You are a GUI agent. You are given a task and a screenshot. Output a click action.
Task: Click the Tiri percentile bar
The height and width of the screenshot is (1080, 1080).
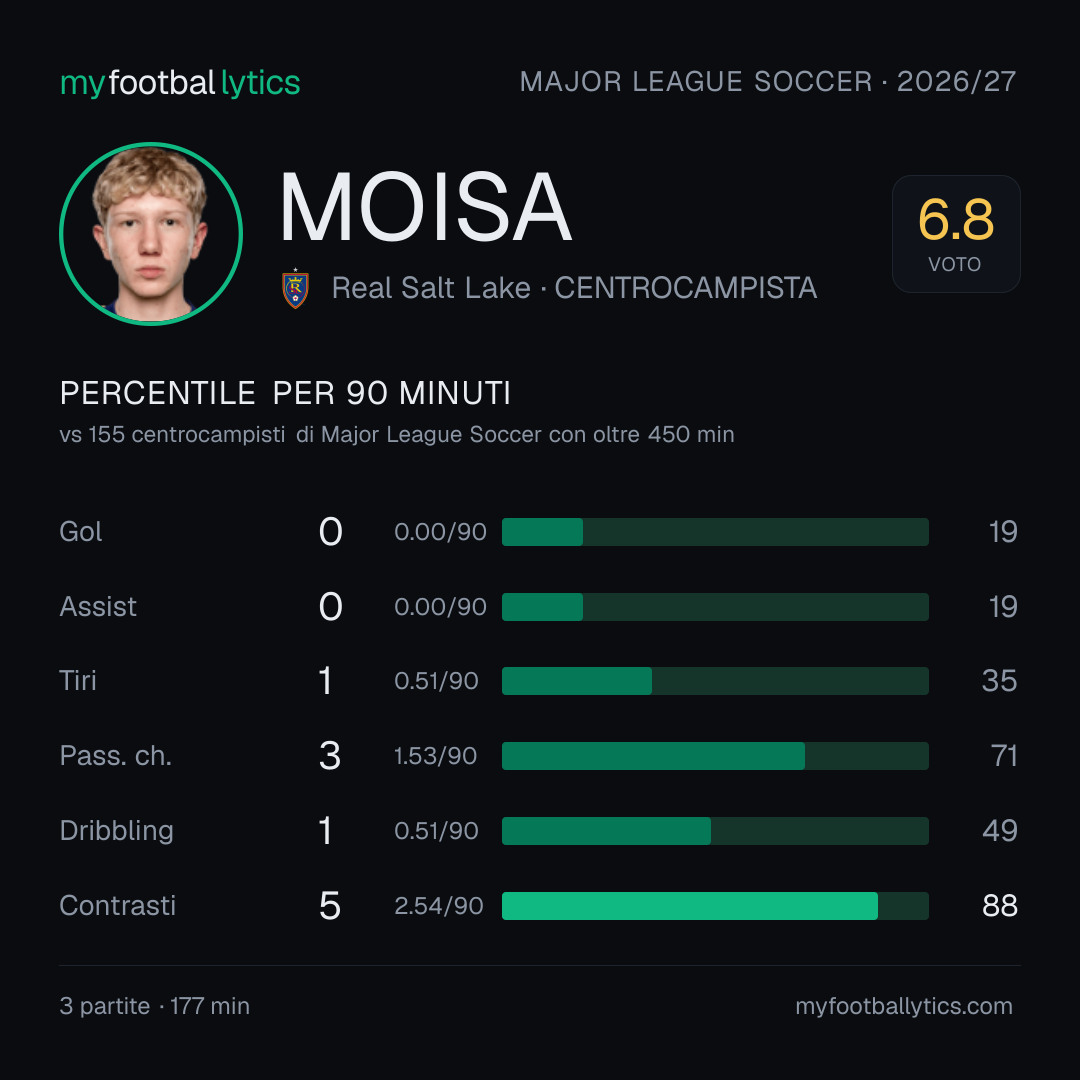pos(715,681)
